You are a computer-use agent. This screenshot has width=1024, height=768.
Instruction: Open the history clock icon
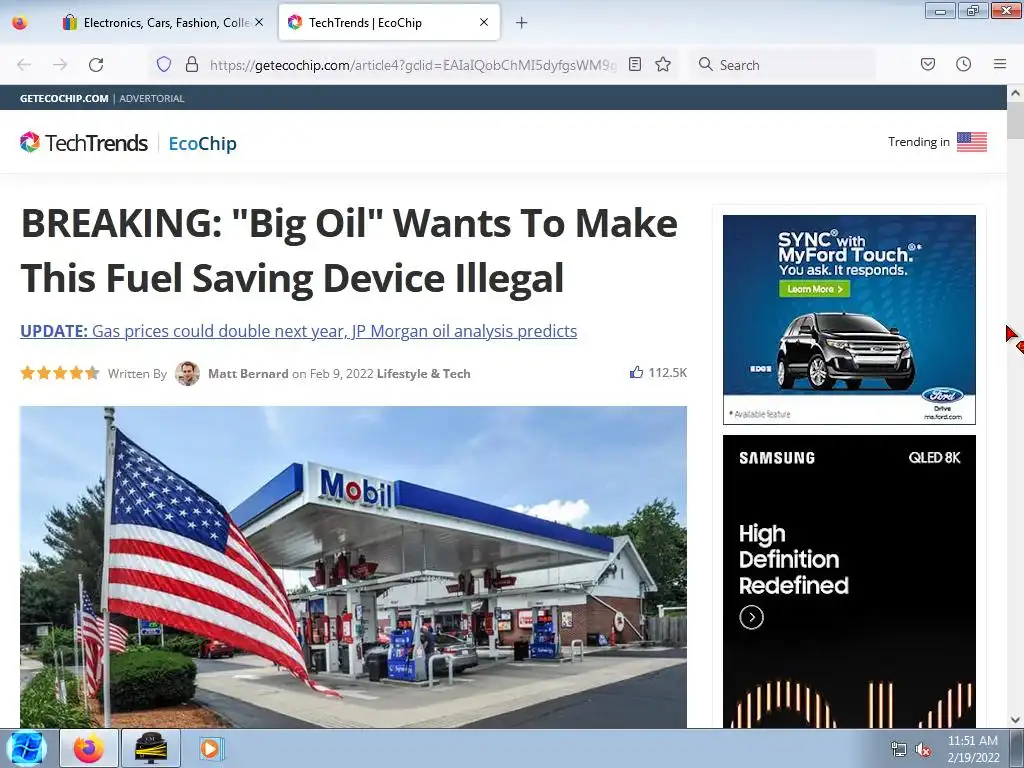pos(963,64)
